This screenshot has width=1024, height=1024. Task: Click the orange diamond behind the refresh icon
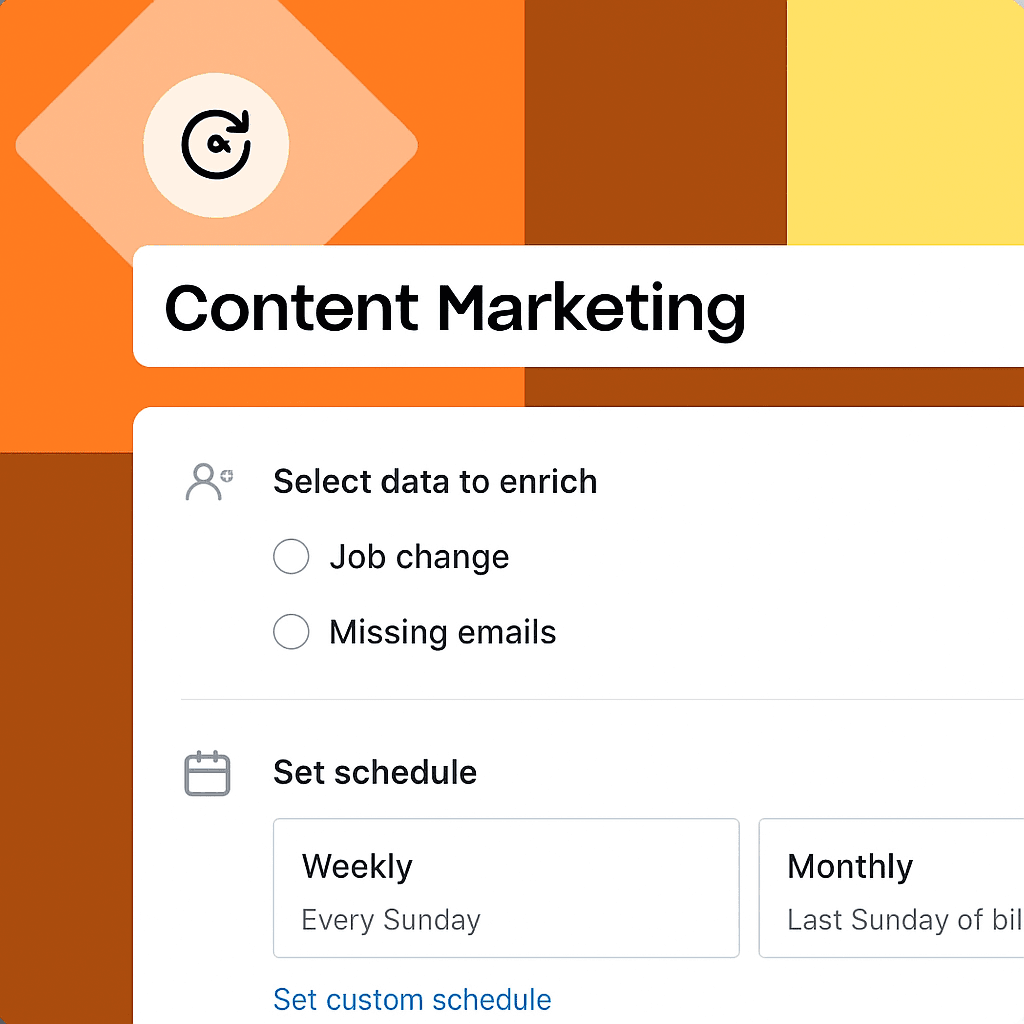(x=90, y=145)
